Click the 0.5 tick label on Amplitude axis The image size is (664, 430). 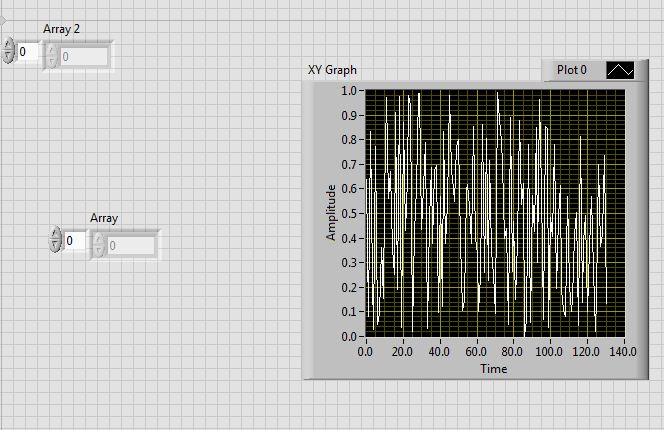pos(349,214)
